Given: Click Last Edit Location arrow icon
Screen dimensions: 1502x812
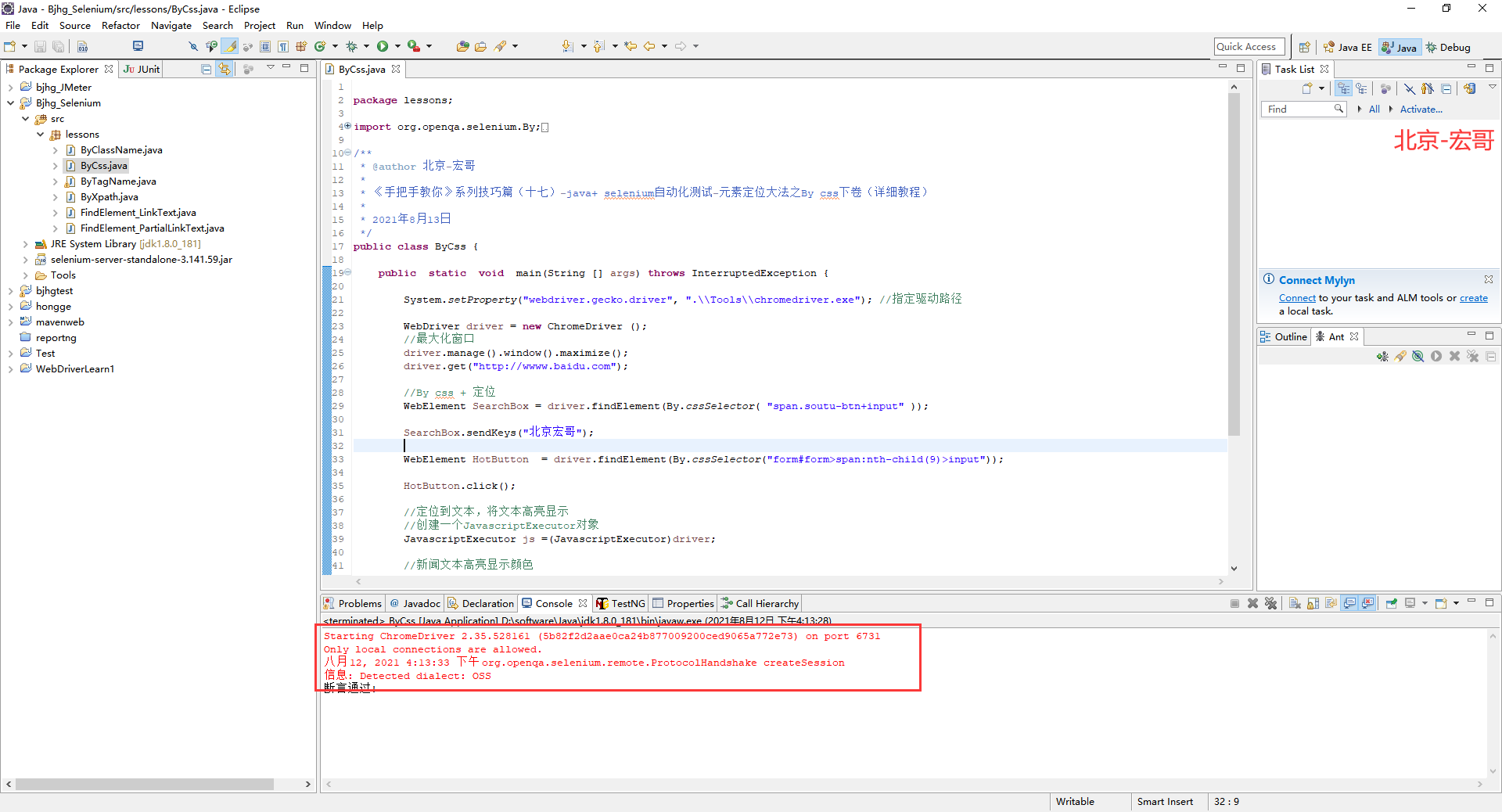Looking at the screenshot, I should click(631, 47).
